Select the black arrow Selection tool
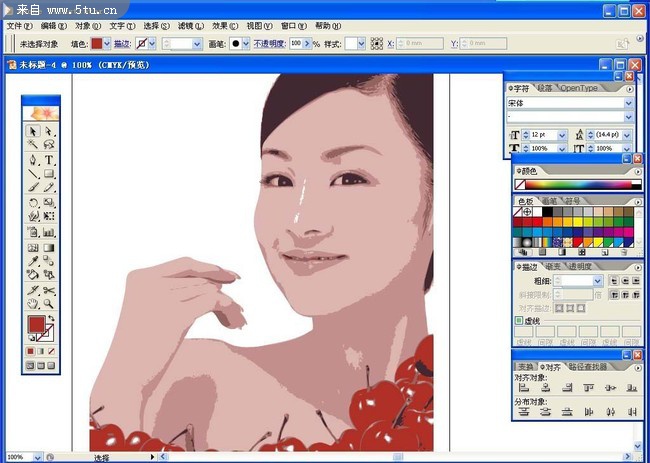650x463 pixels. point(33,131)
